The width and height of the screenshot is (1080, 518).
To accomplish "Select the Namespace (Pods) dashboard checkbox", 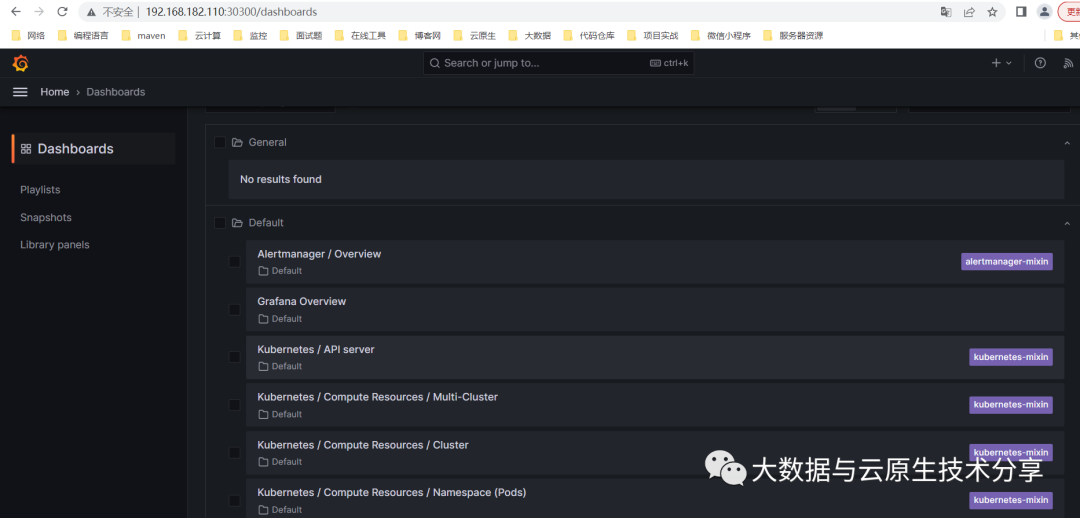I will point(235,501).
